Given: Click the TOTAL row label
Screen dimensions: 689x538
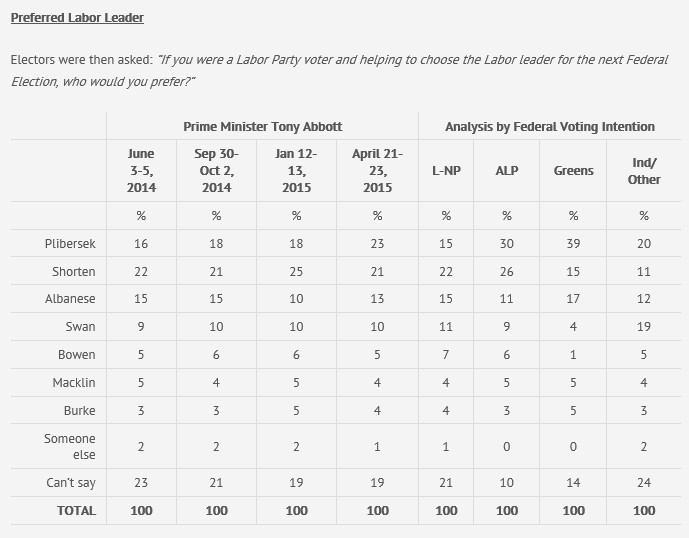Looking at the screenshot, I should pos(77,510).
